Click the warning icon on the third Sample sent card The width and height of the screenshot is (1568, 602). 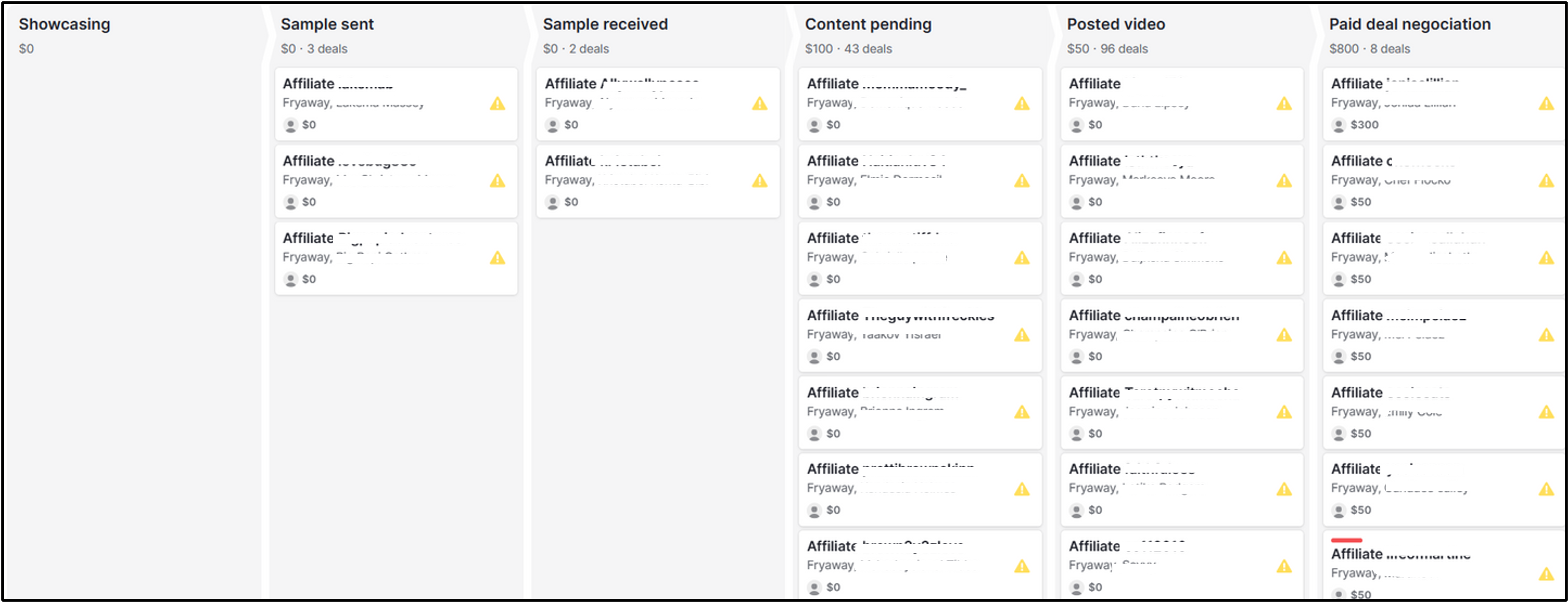[x=498, y=258]
